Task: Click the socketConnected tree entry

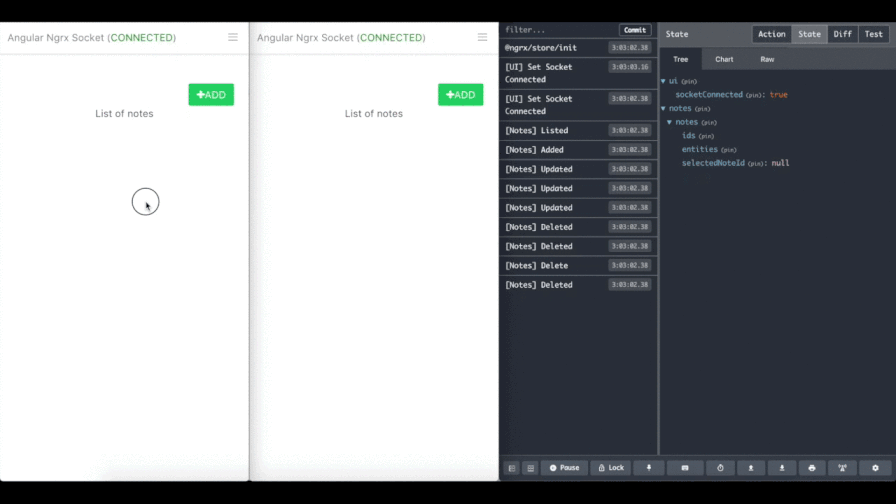Action: pos(709,95)
